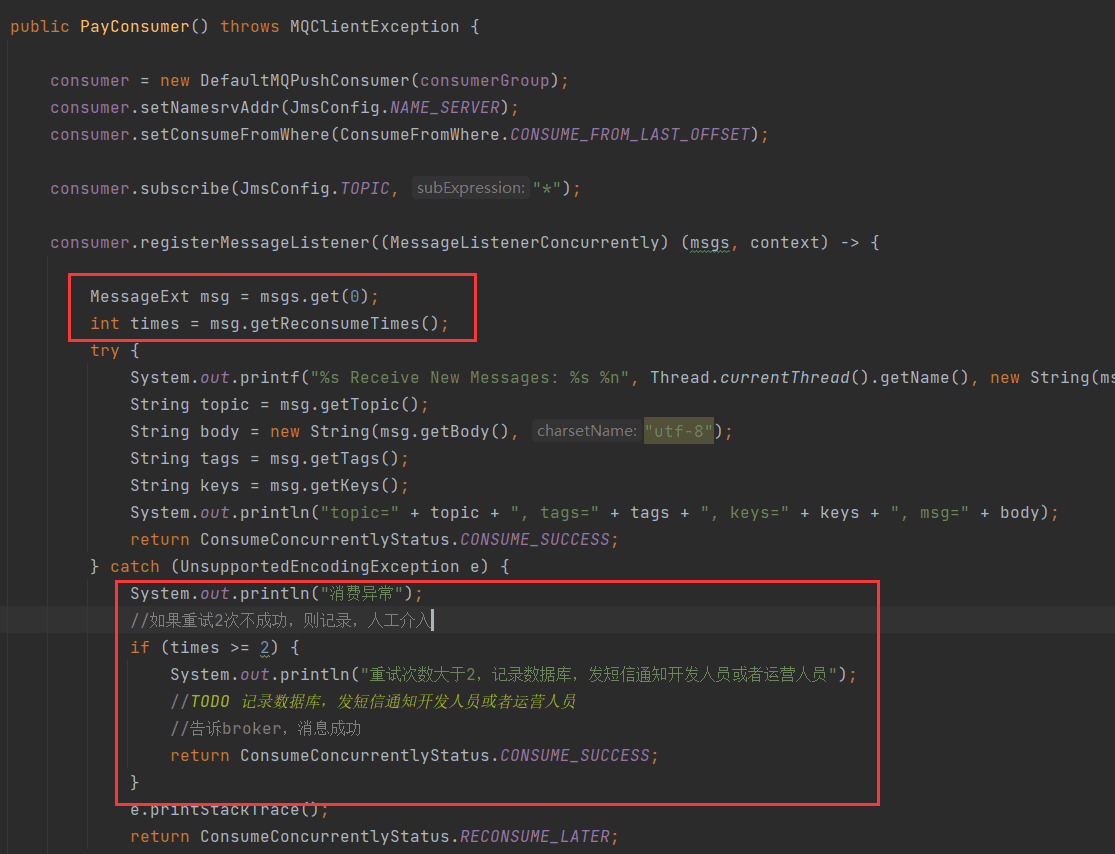1115x854 pixels.
Task: Click the highlighted "utf-8" string literal
Action: (x=679, y=431)
